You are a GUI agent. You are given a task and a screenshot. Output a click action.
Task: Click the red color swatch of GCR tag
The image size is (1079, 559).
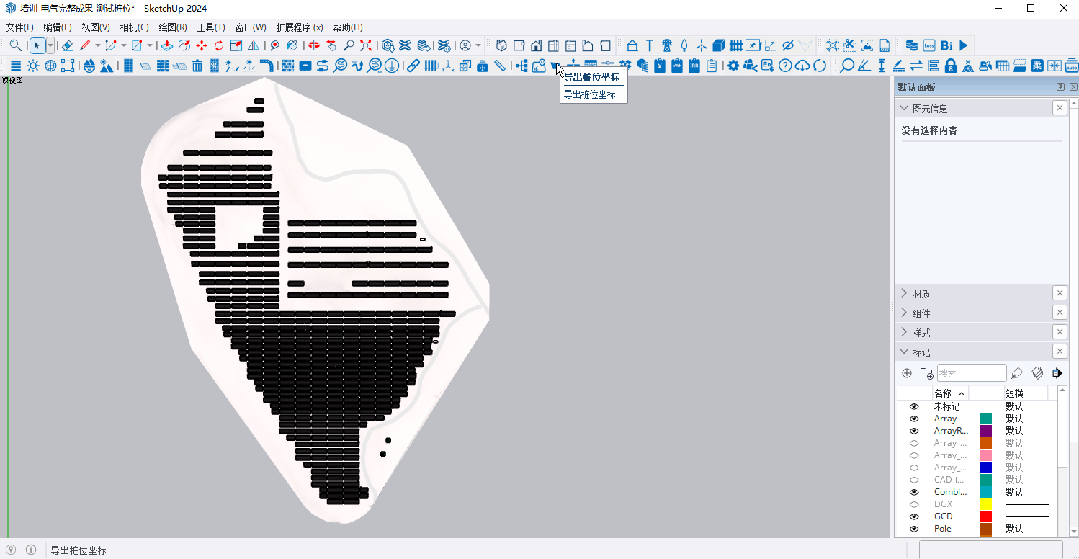986,516
